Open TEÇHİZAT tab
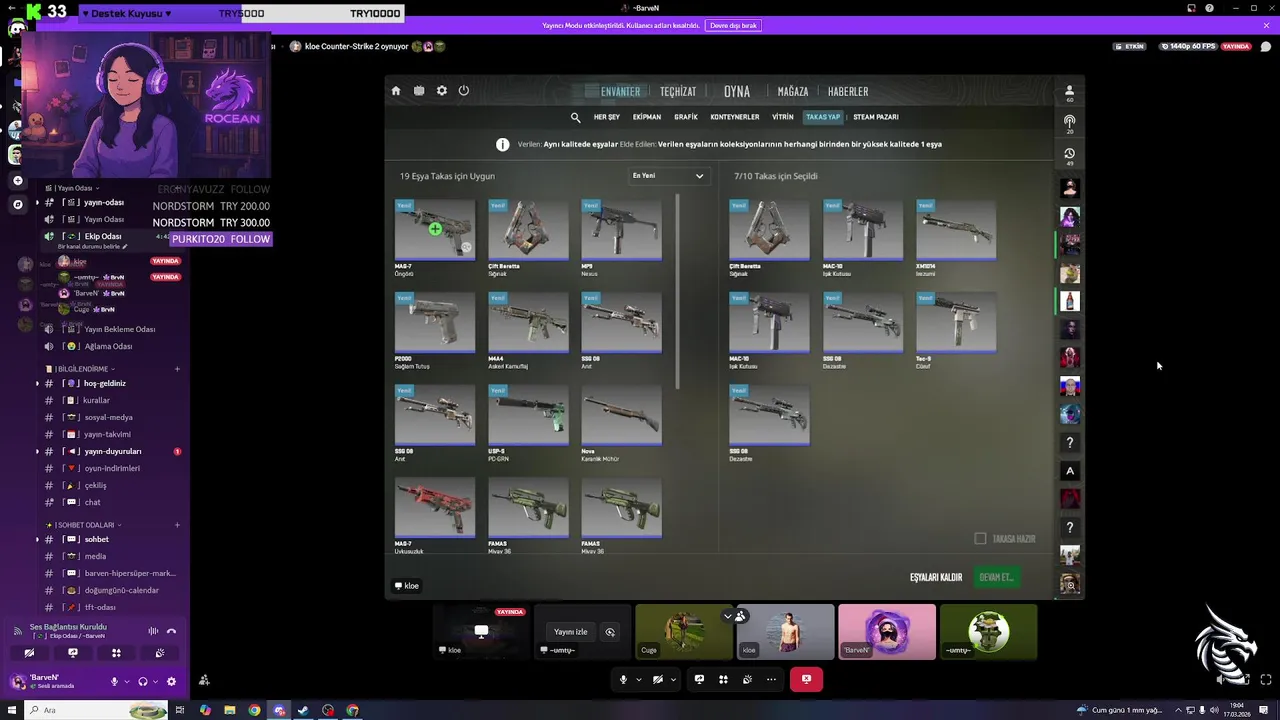Image resolution: width=1280 pixels, height=720 pixels. click(678, 92)
